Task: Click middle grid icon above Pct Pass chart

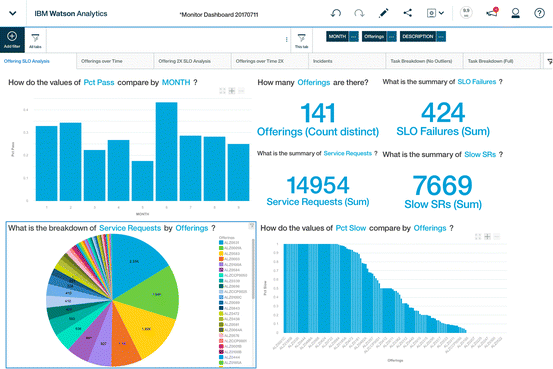Action: pos(232,91)
